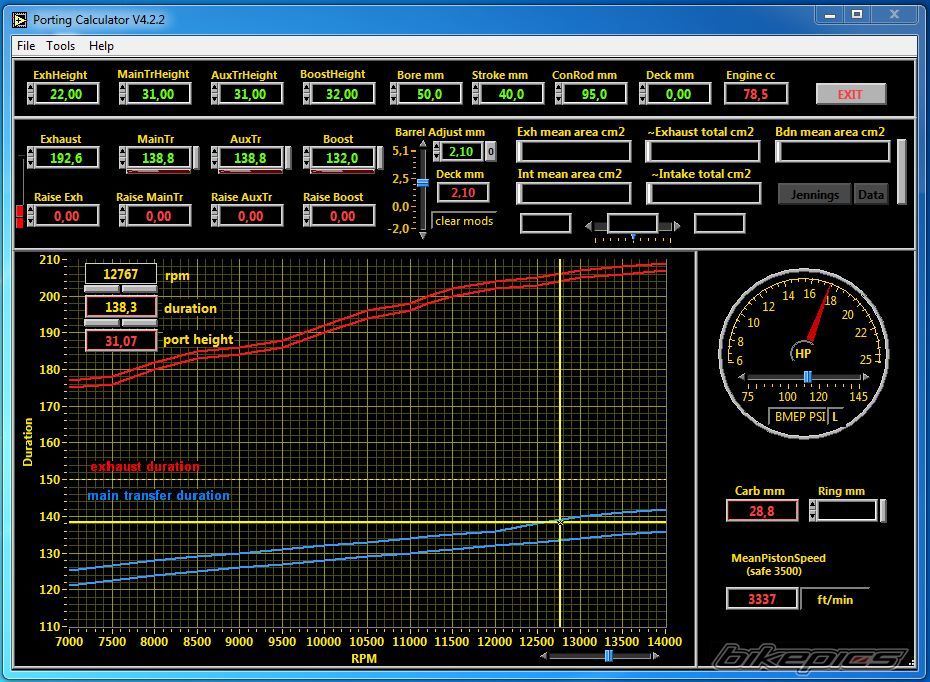Click the Exh mean area cm2 field

(574, 151)
